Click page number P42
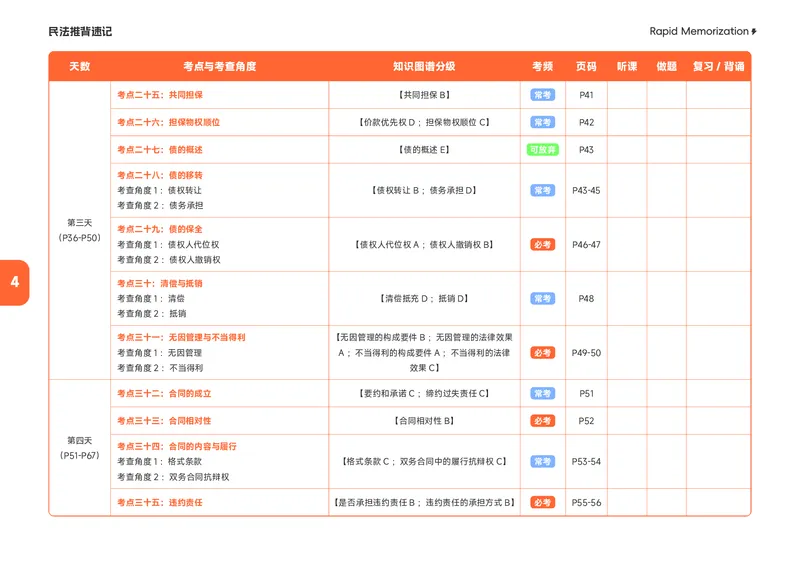 coord(586,122)
